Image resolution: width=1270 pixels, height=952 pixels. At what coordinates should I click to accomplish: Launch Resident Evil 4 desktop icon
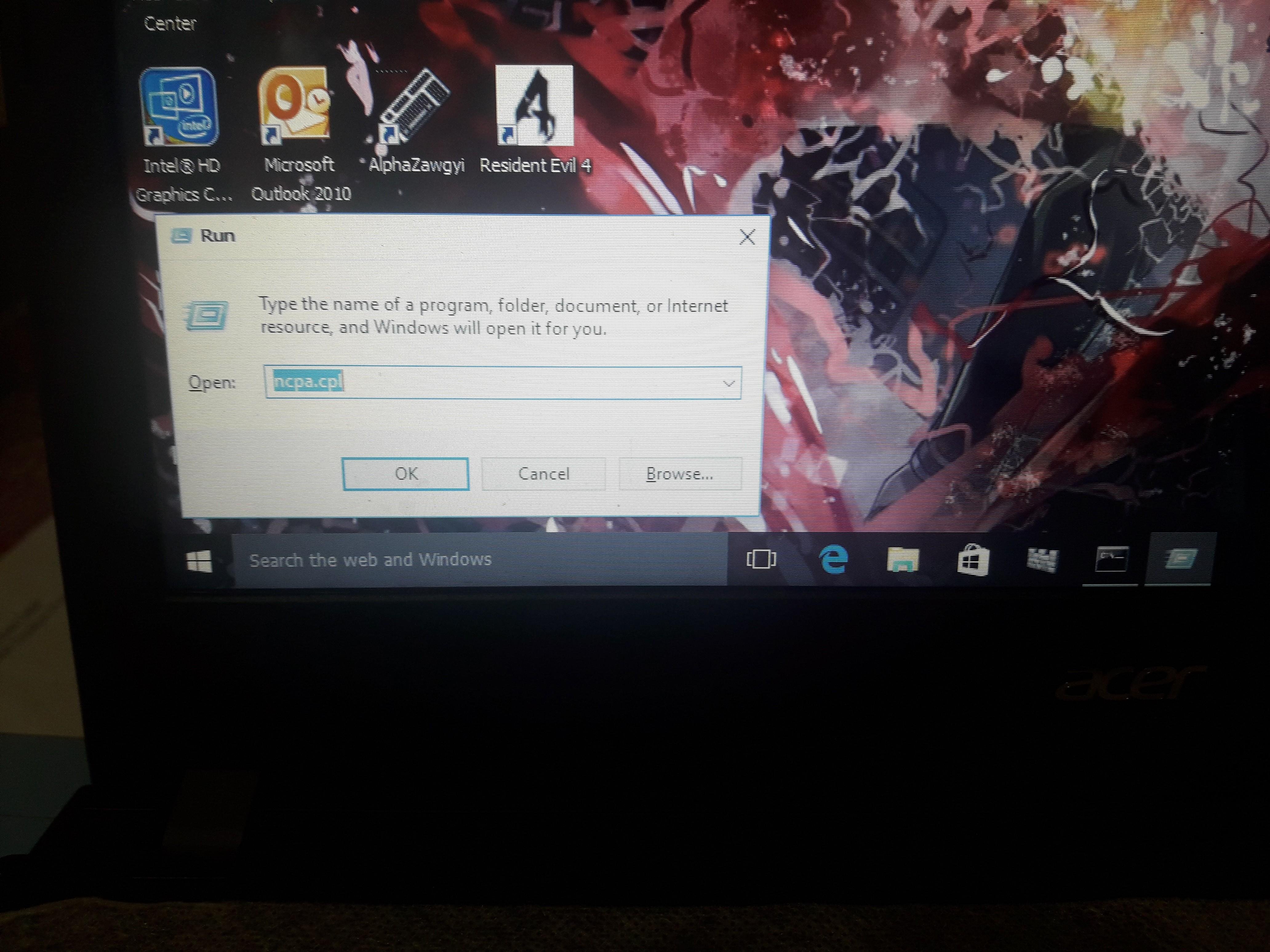[534, 105]
